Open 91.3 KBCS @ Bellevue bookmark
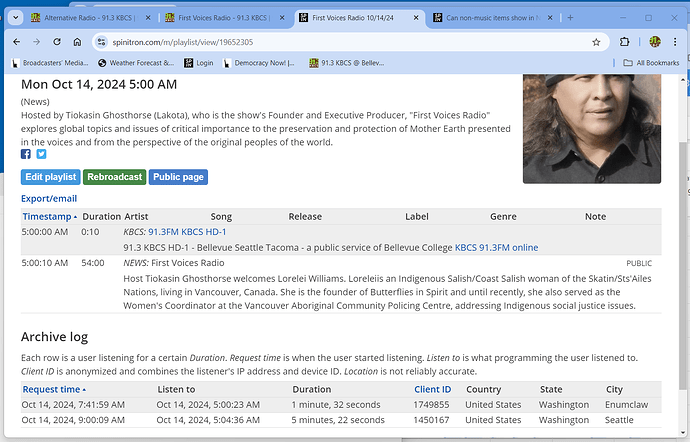 pyautogui.click(x=347, y=63)
